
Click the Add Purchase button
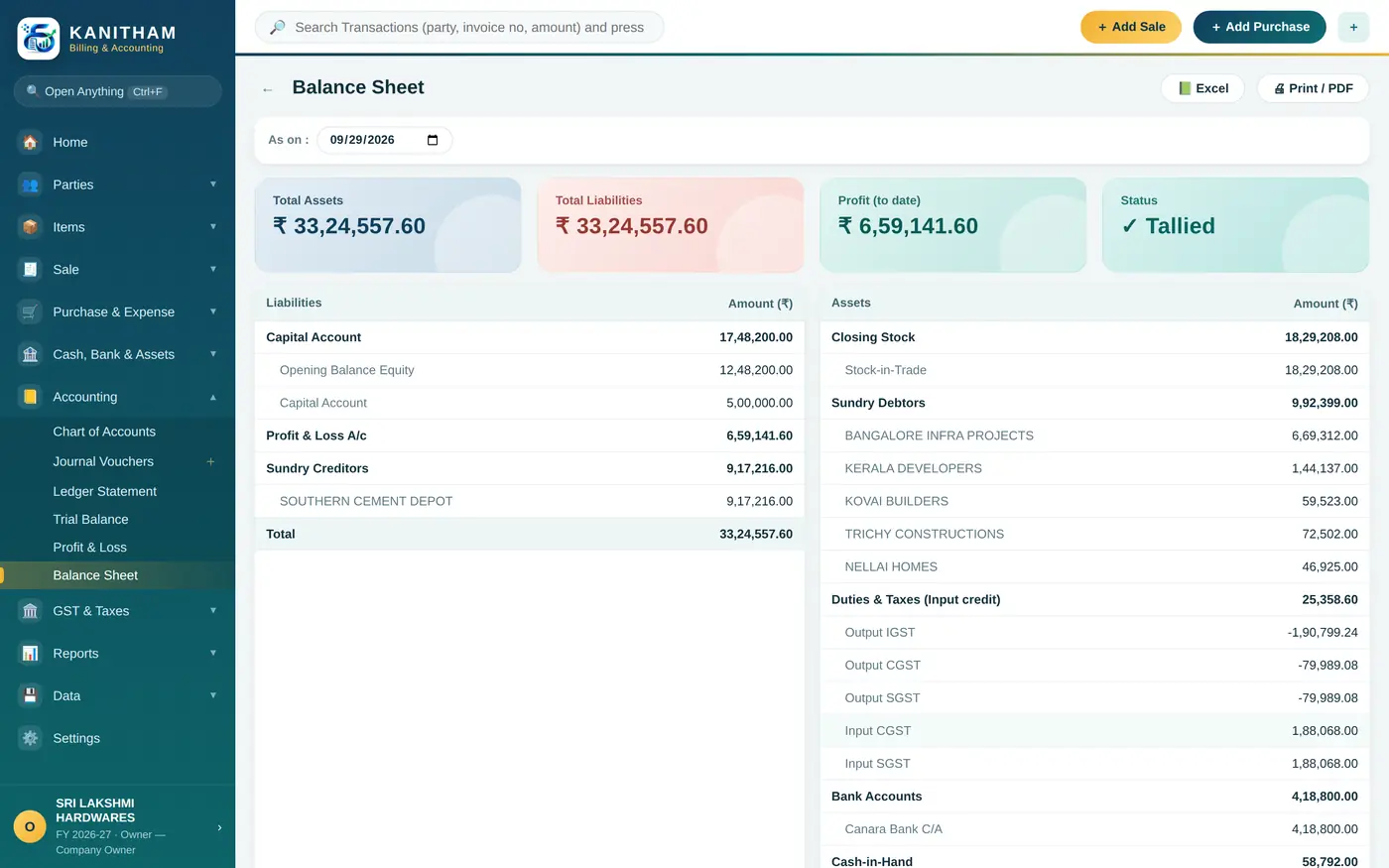tap(1260, 27)
